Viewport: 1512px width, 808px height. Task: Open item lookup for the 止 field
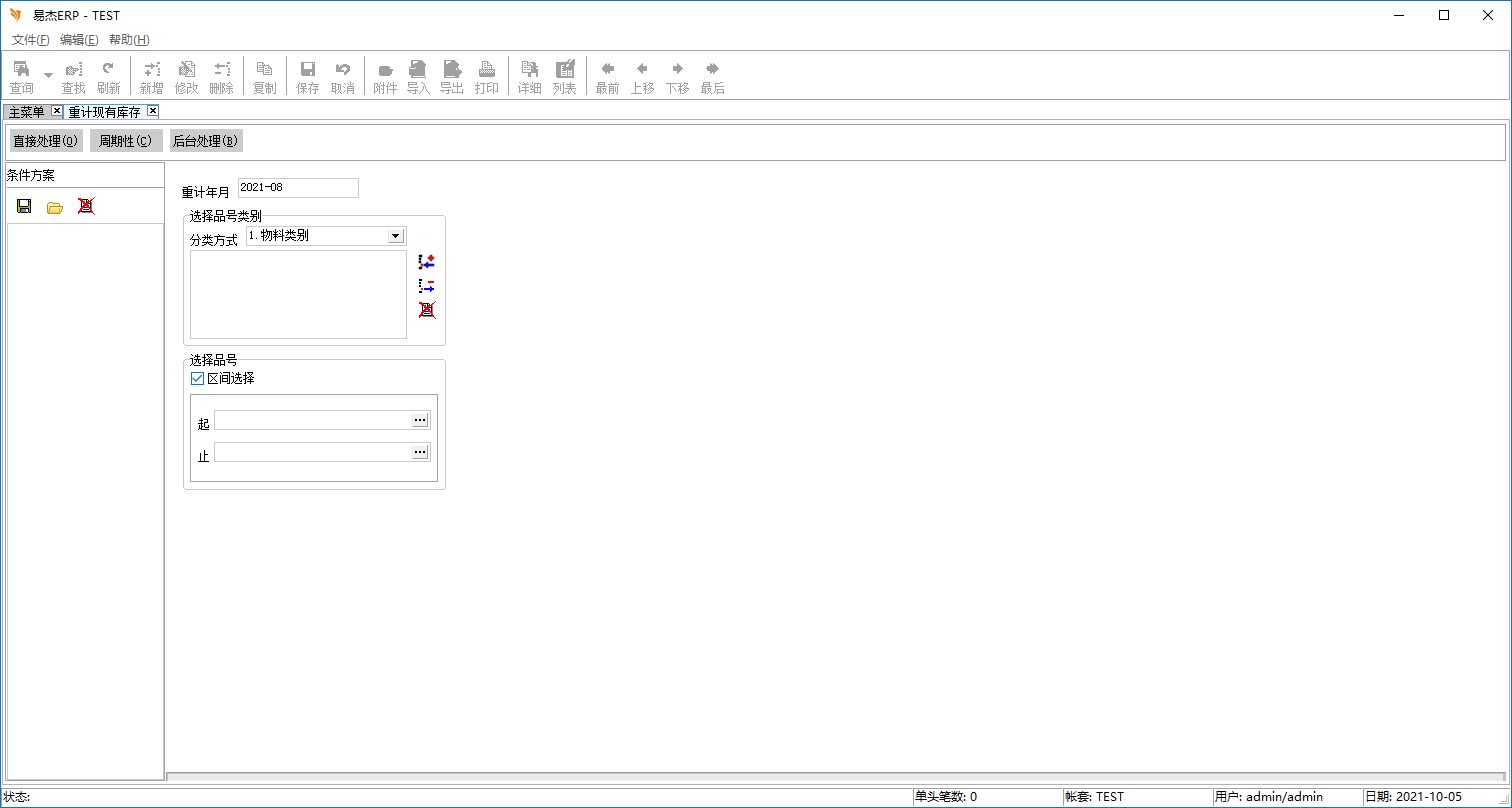[420, 453]
